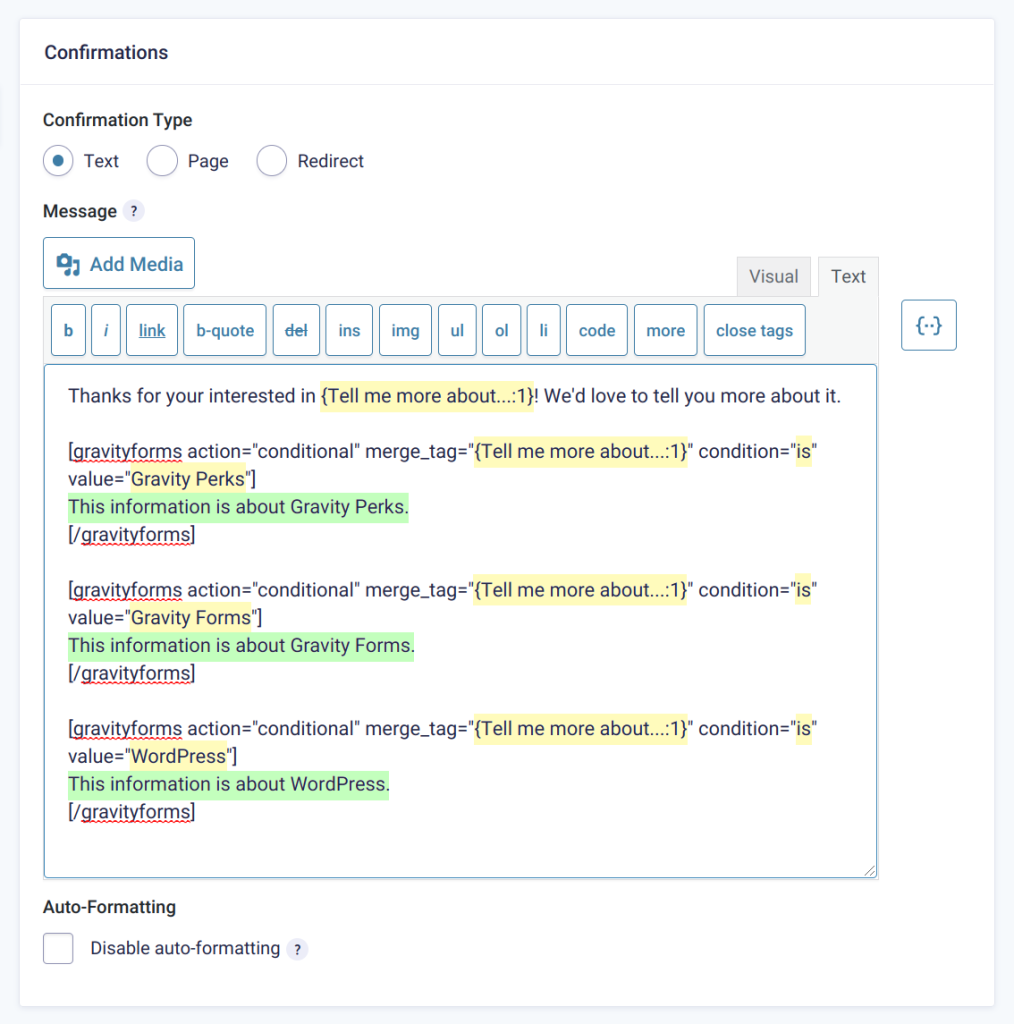Click the Add Media button
The image size is (1014, 1024).
pyautogui.click(x=118, y=263)
